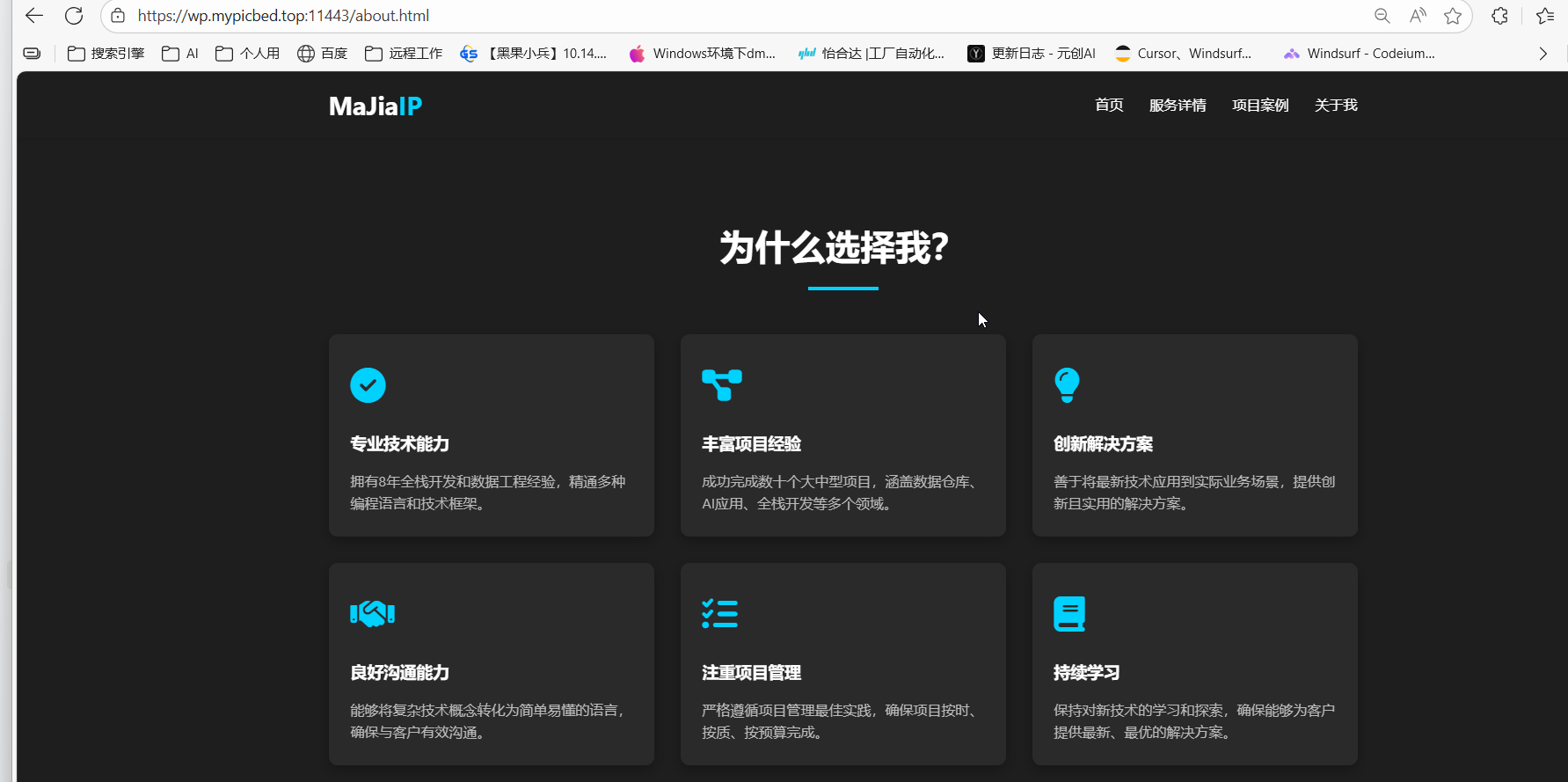Open the 服务详情 nav item
This screenshot has height=782, width=1568.
pyautogui.click(x=1178, y=106)
